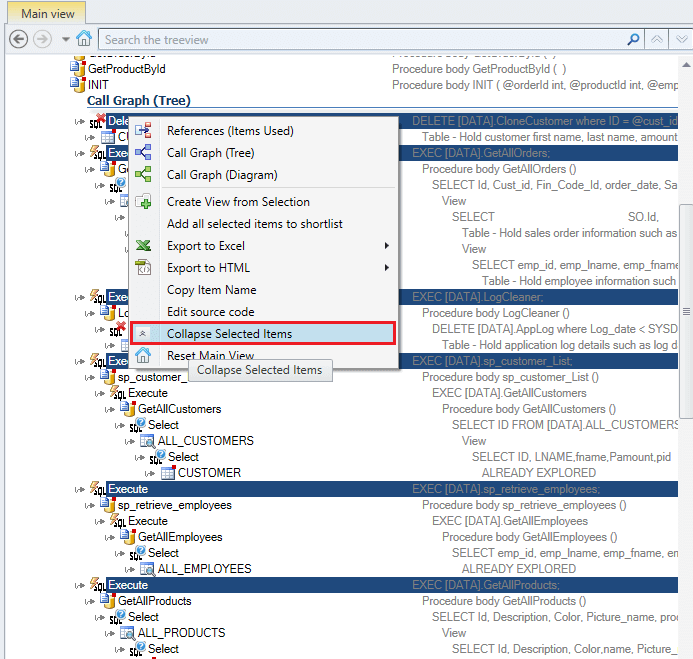This screenshot has height=659, width=693.
Task: Click the vertical scrollbar thumb
Action: 686,311
